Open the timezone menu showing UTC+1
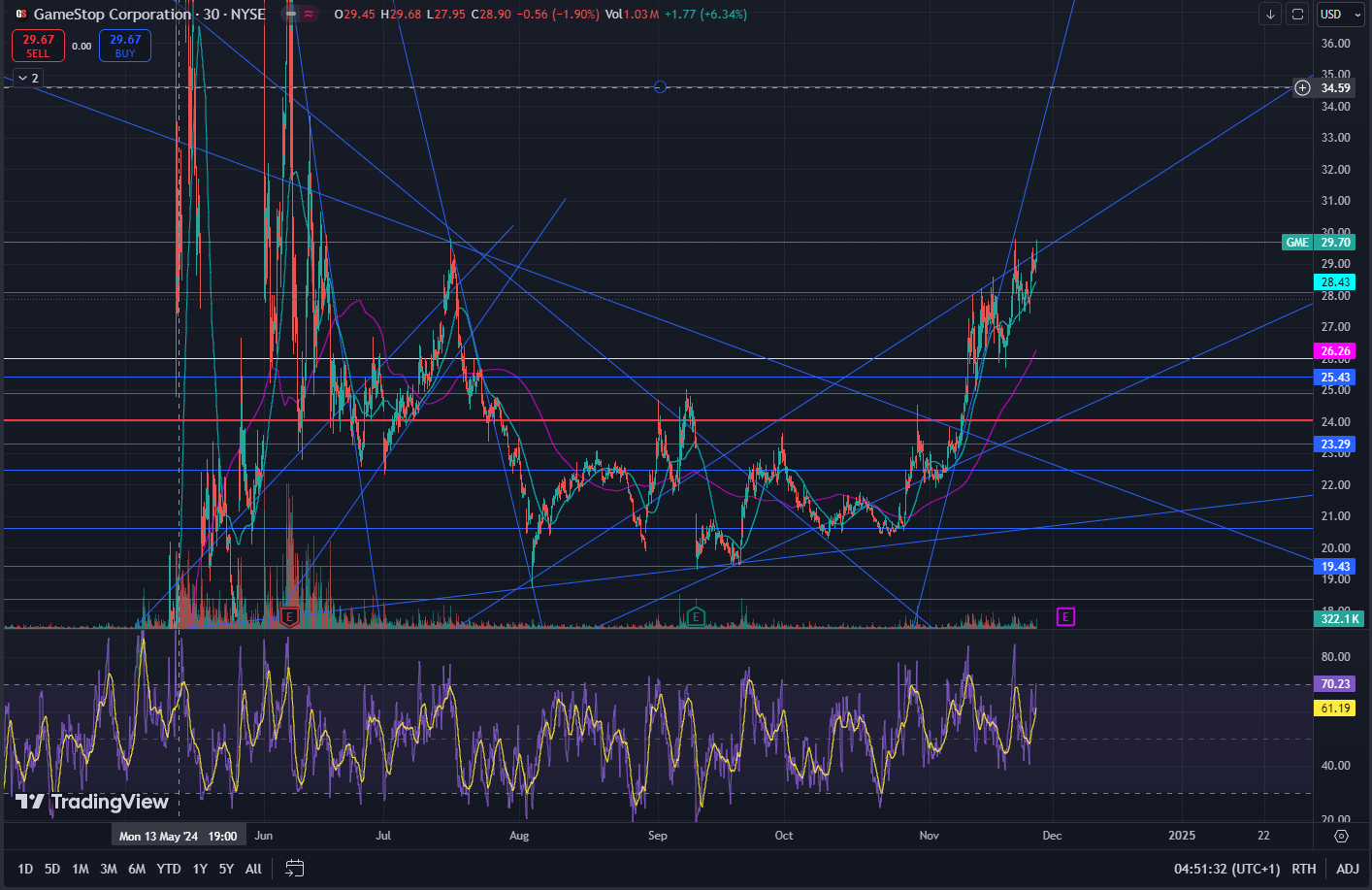 [1226, 869]
